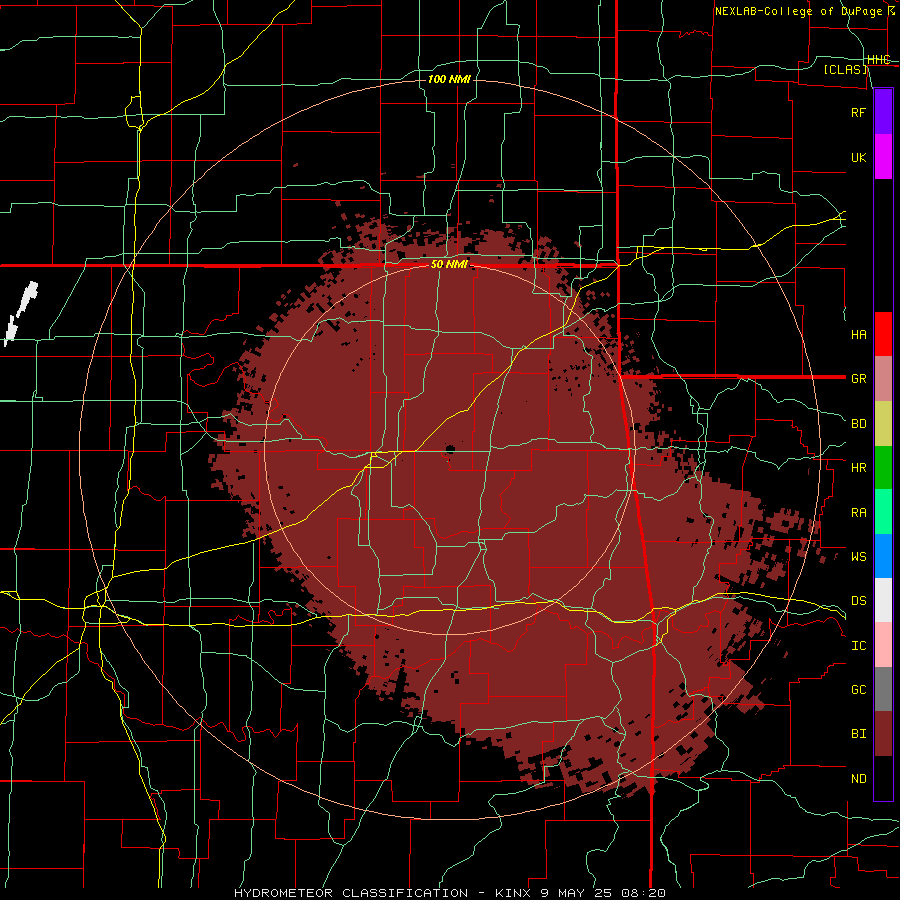Click the DS legend label
The image size is (900, 900).
click(x=858, y=601)
